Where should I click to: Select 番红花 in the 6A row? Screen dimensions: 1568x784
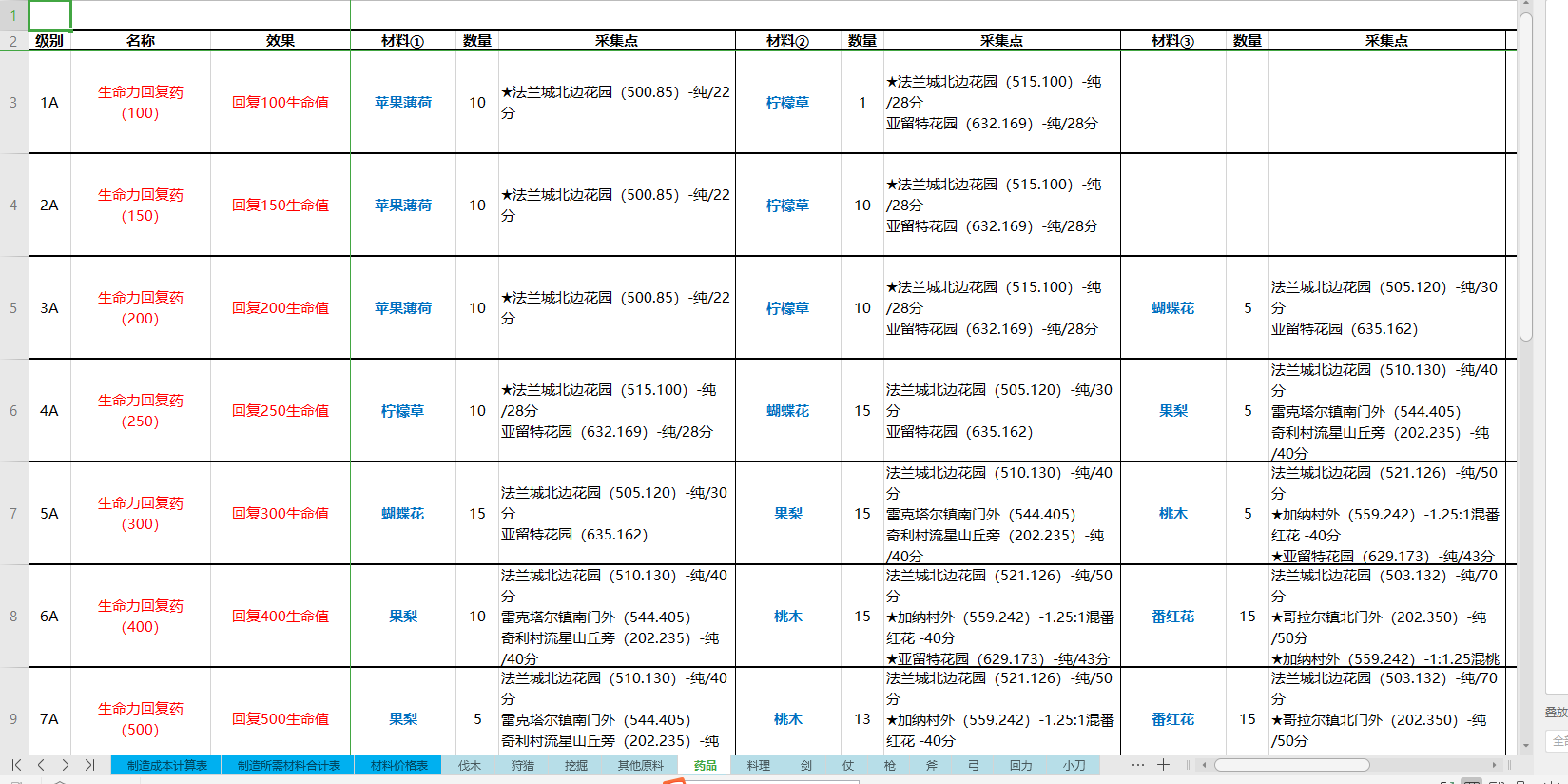click(1173, 616)
